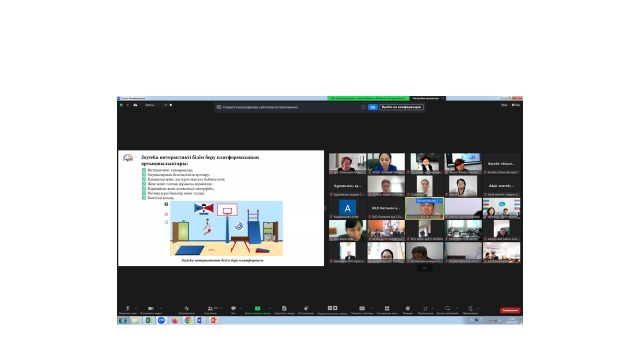Open the Security shield icon
The width and height of the screenshot is (640, 360).
187,309
